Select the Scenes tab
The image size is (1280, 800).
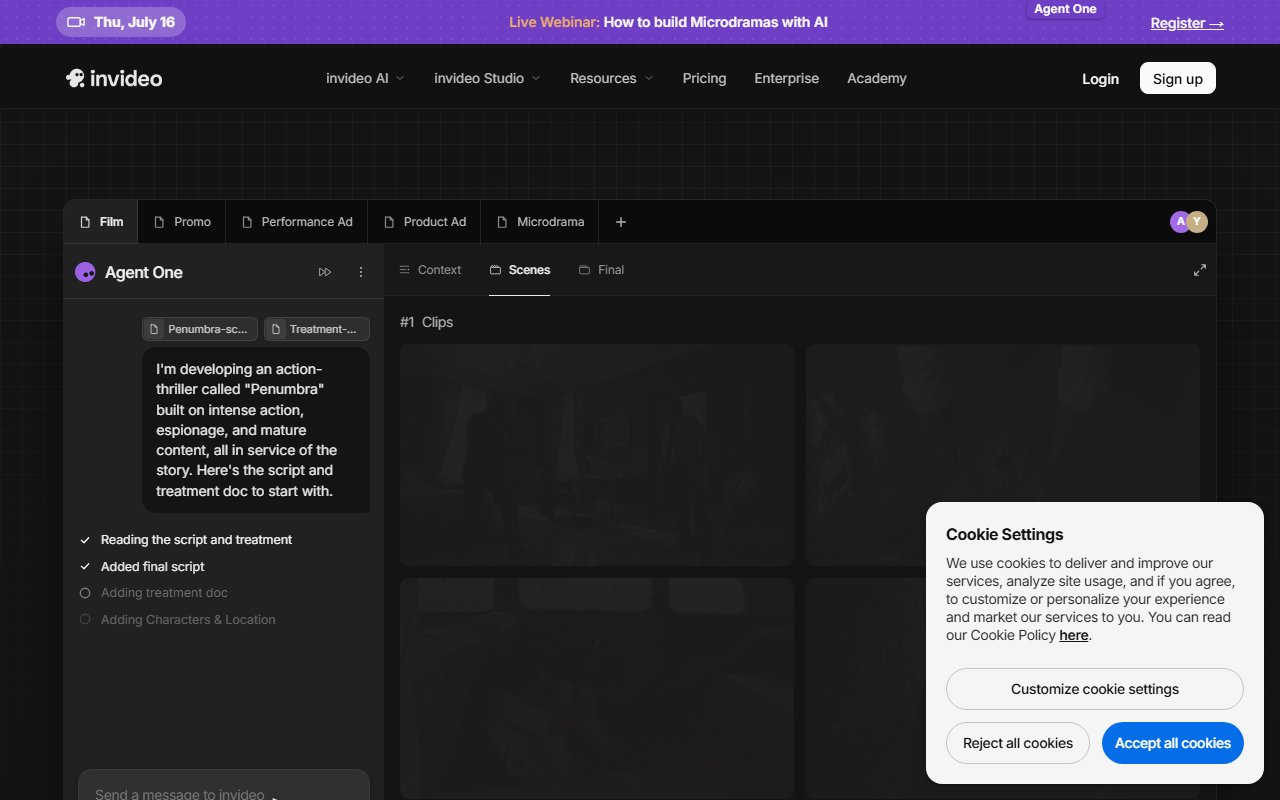(x=520, y=270)
